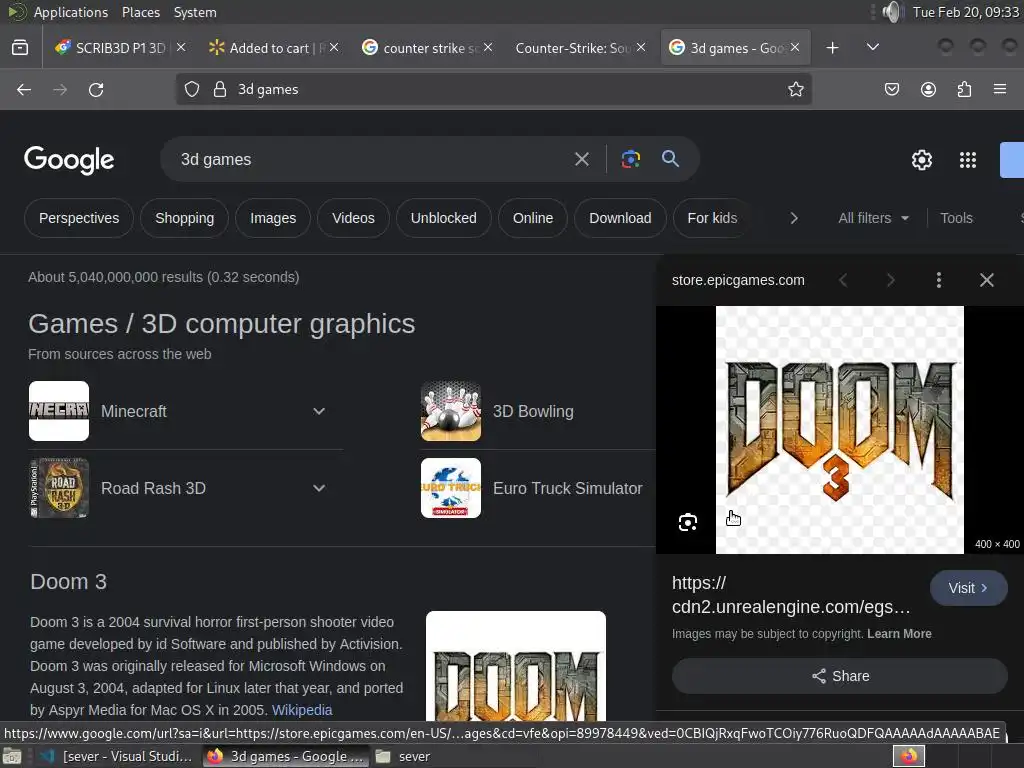
Task: Click the Google logo
Action: (69, 160)
